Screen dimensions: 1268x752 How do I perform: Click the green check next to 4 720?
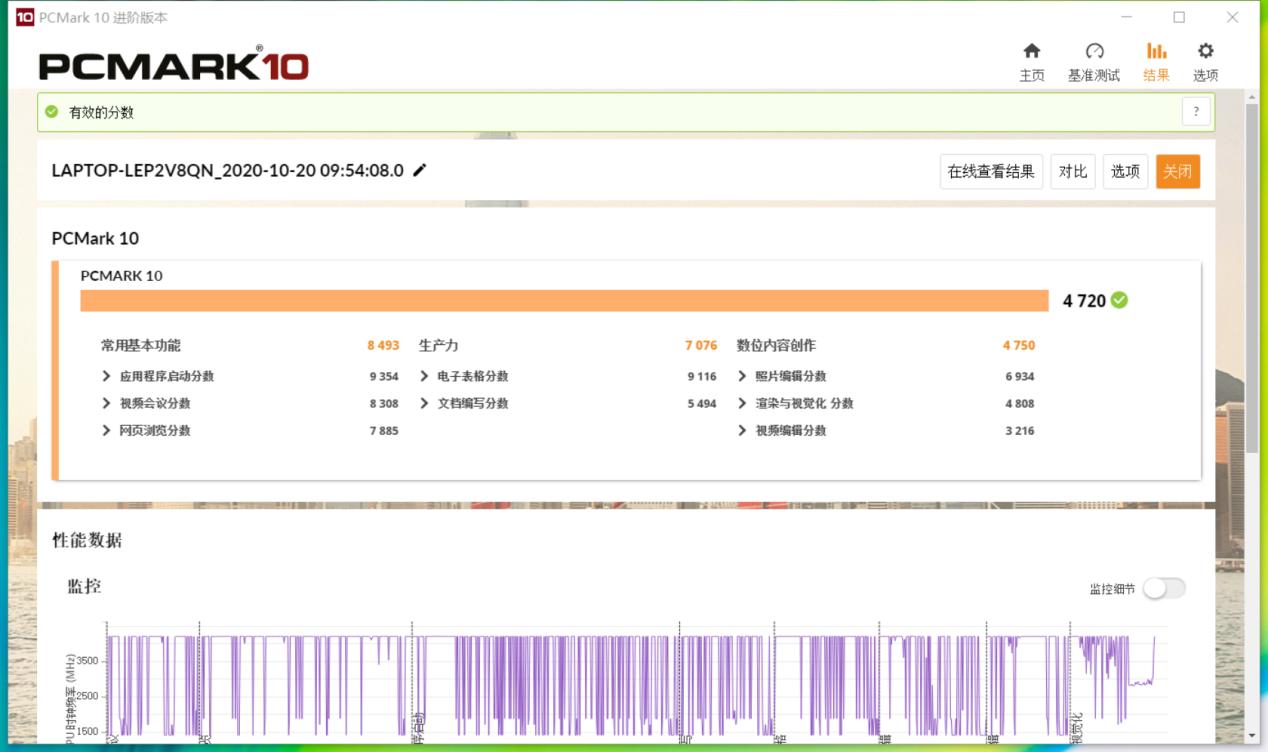coord(1119,300)
